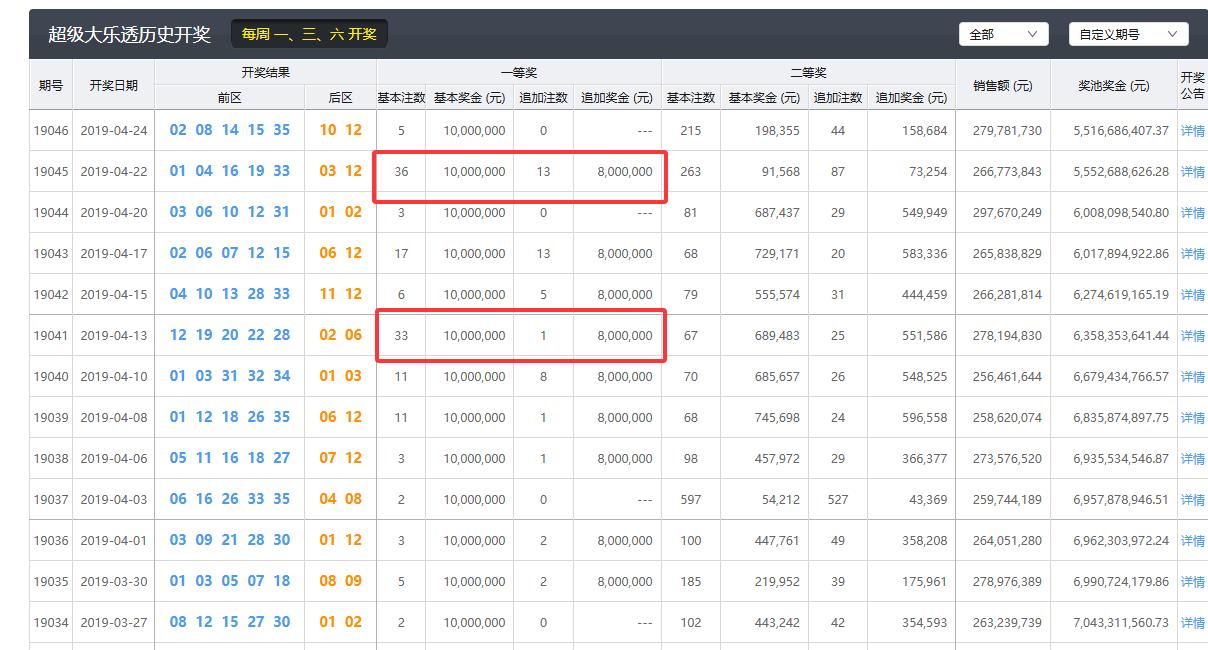View 详情 for draw 19041
Screen dimensions: 1208x650
1192,336
